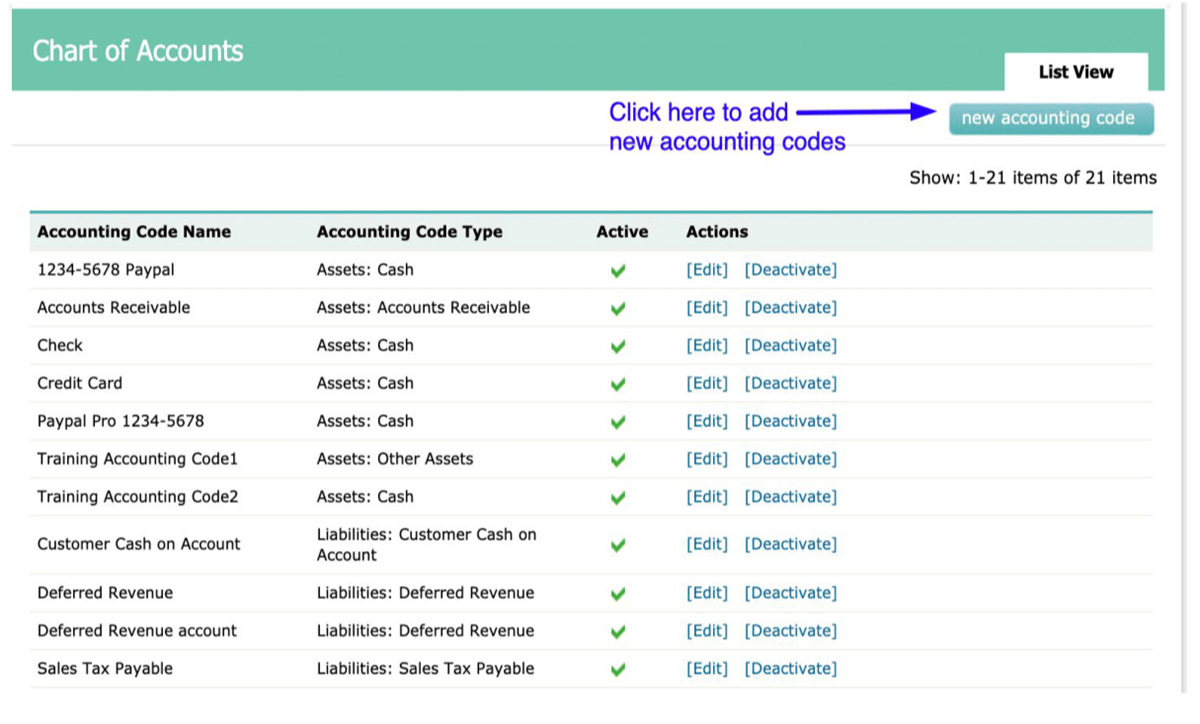Click the active checkmark for 1234-5678 Paypal
Viewport: 1200px width, 724px height.
[618, 271]
